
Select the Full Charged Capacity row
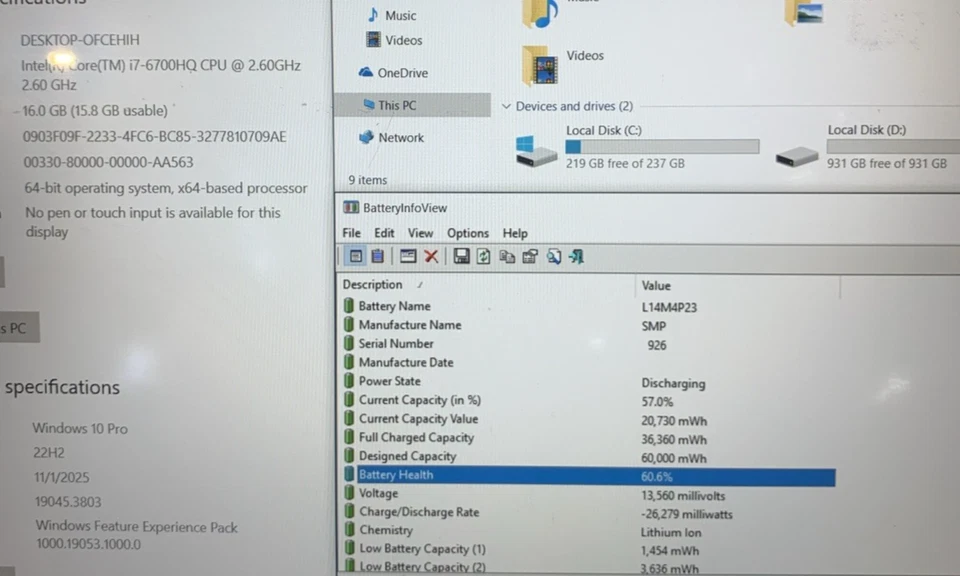click(588, 438)
